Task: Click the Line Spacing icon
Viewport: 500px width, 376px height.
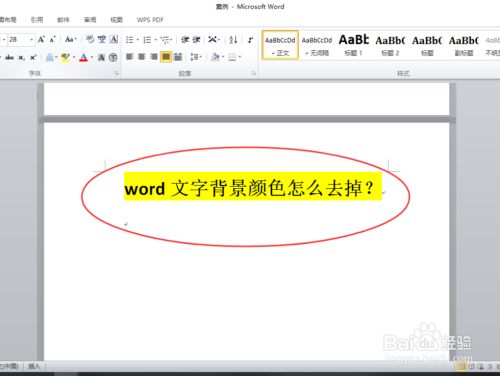Action: pyautogui.click(x=194, y=57)
